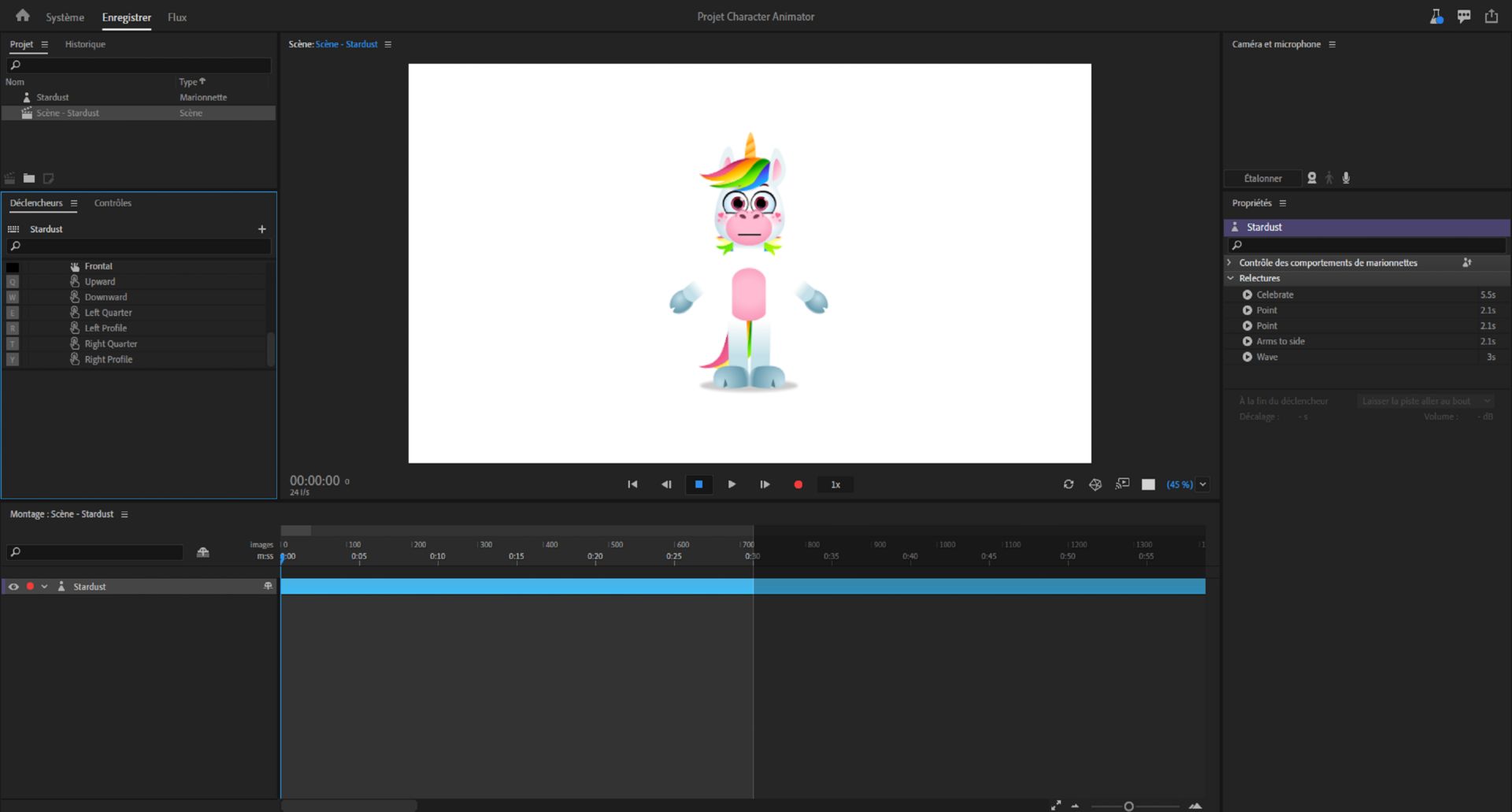Screen dimensions: 1512x812
Task: Zoom in the timeline with large mountain icon
Action: point(1195,806)
